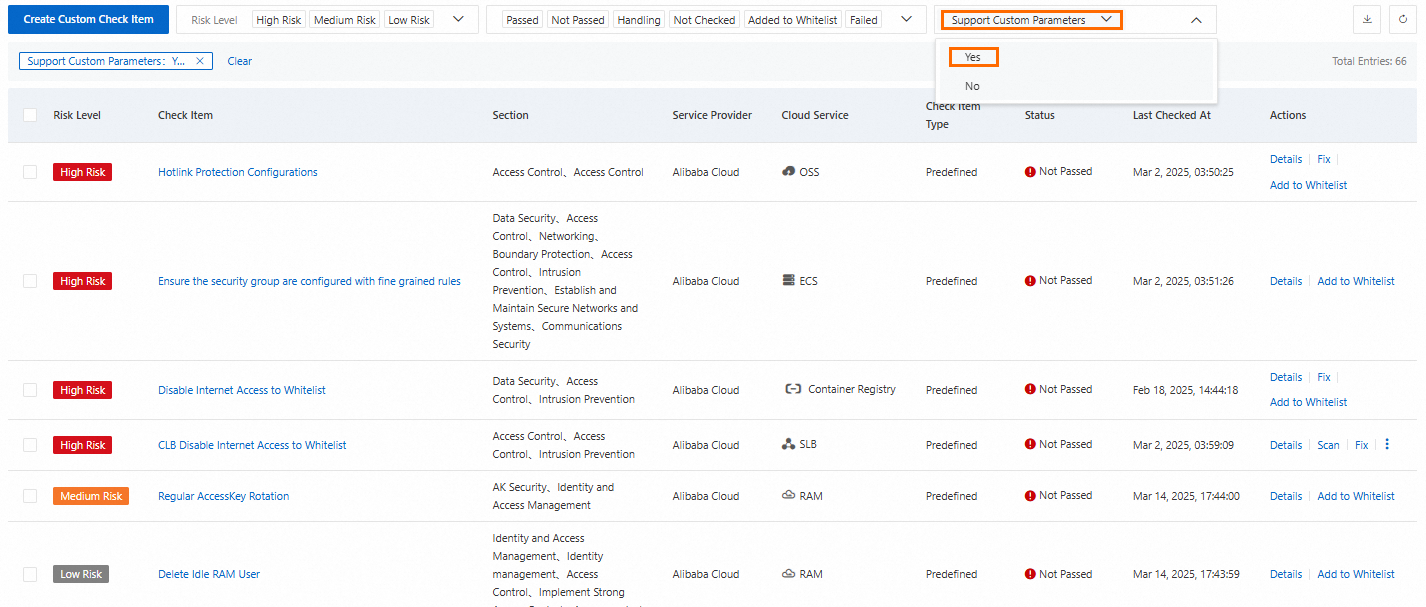Click Fix for Hotlink Protection Configurations
The image size is (1426, 607).
[x=1324, y=159]
